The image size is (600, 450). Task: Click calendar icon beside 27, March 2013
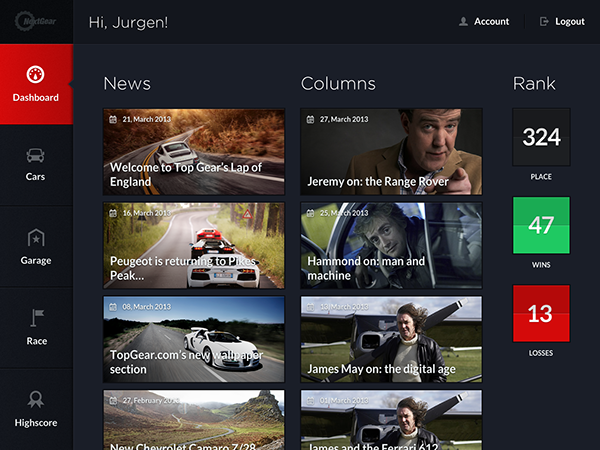(x=310, y=119)
